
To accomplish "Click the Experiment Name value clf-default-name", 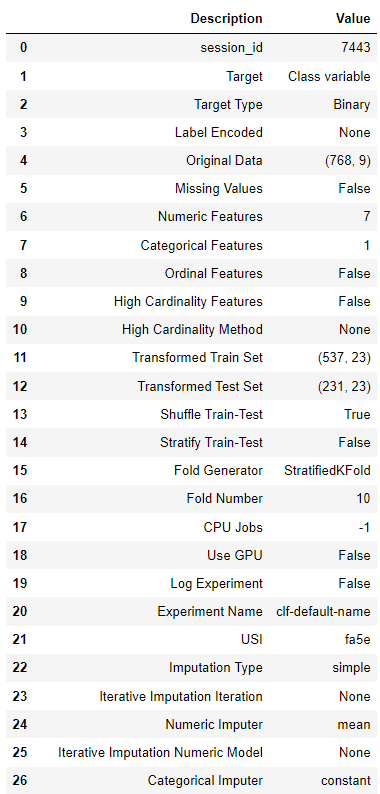I will coord(323,611).
